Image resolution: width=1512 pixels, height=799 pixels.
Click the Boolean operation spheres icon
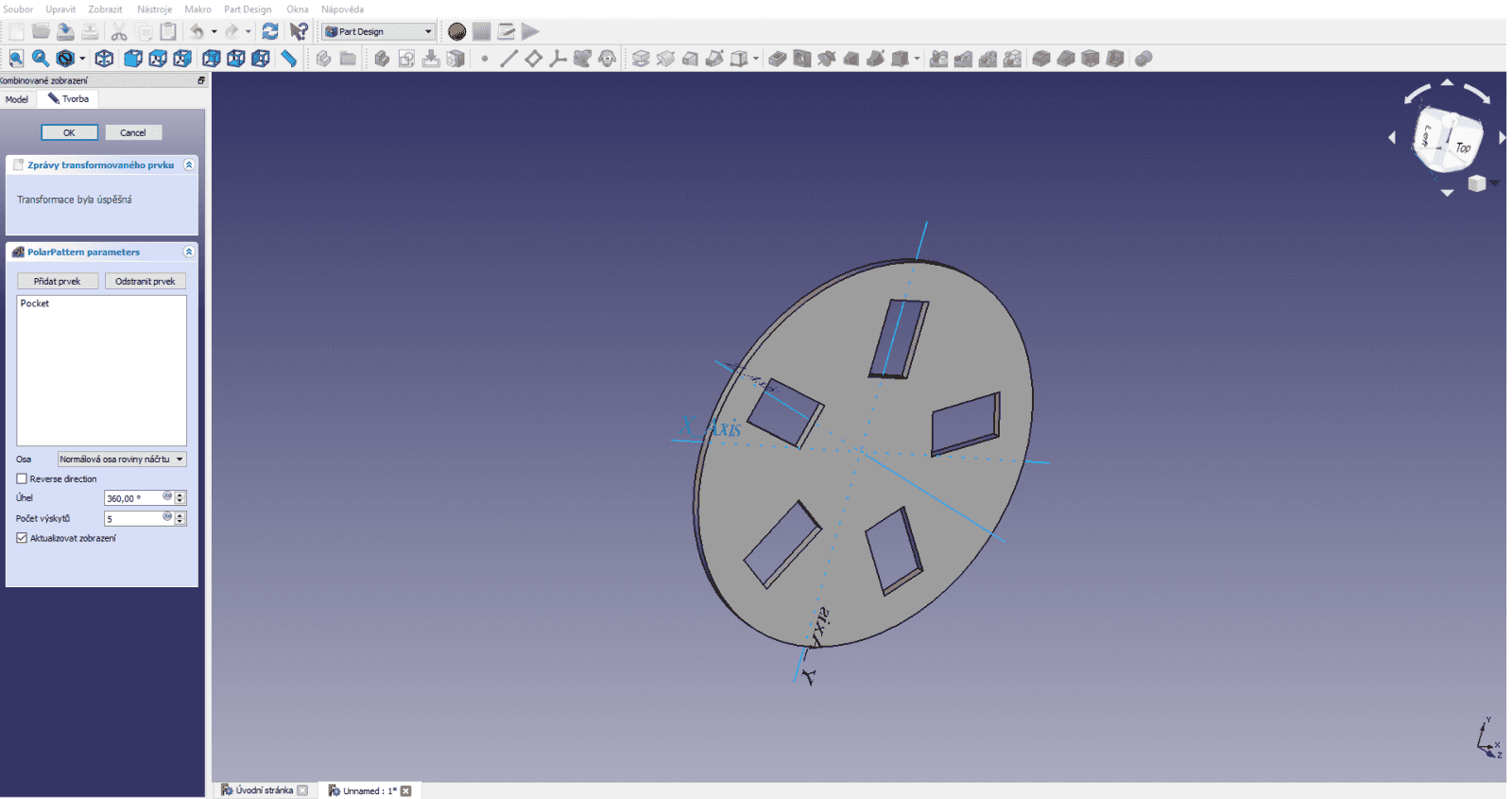point(1143,59)
